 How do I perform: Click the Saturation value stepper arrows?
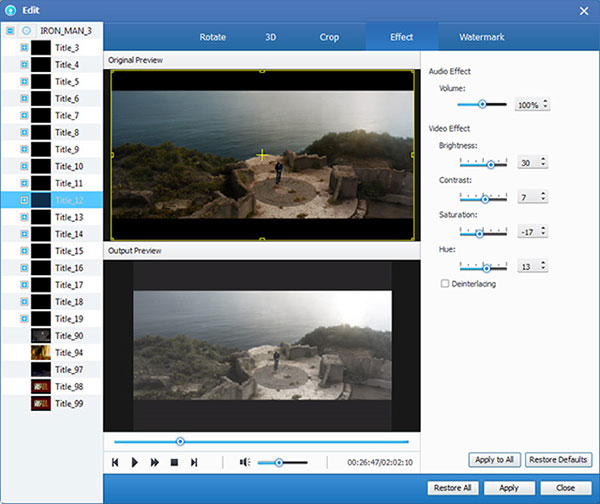pos(543,231)
